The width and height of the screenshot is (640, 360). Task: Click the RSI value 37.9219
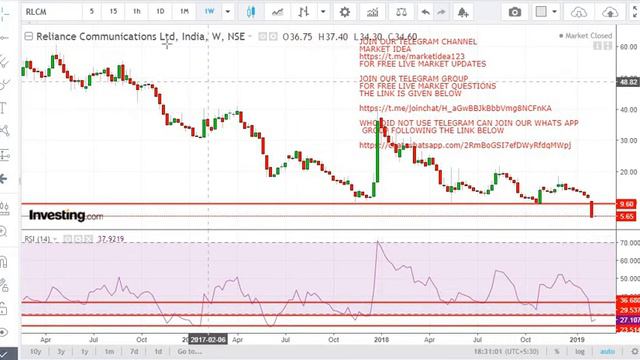pyautogui.click(x=111, y=239)
